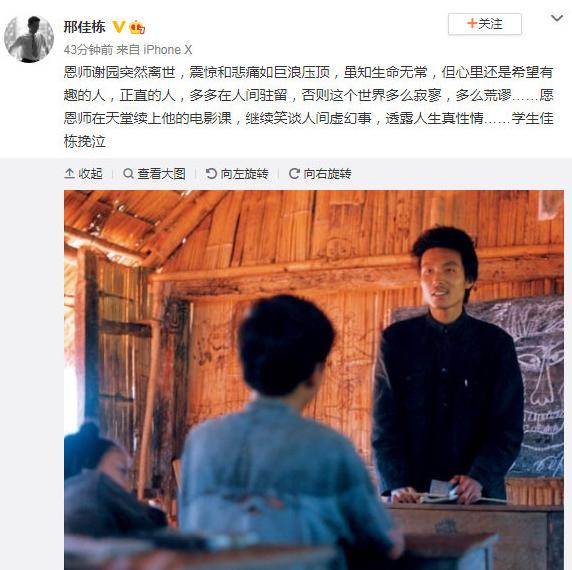Screen dimensions: 572x570
Task: Click the rotate-right arrow icon
Action: pyautogui.click(x=294, y=174)
